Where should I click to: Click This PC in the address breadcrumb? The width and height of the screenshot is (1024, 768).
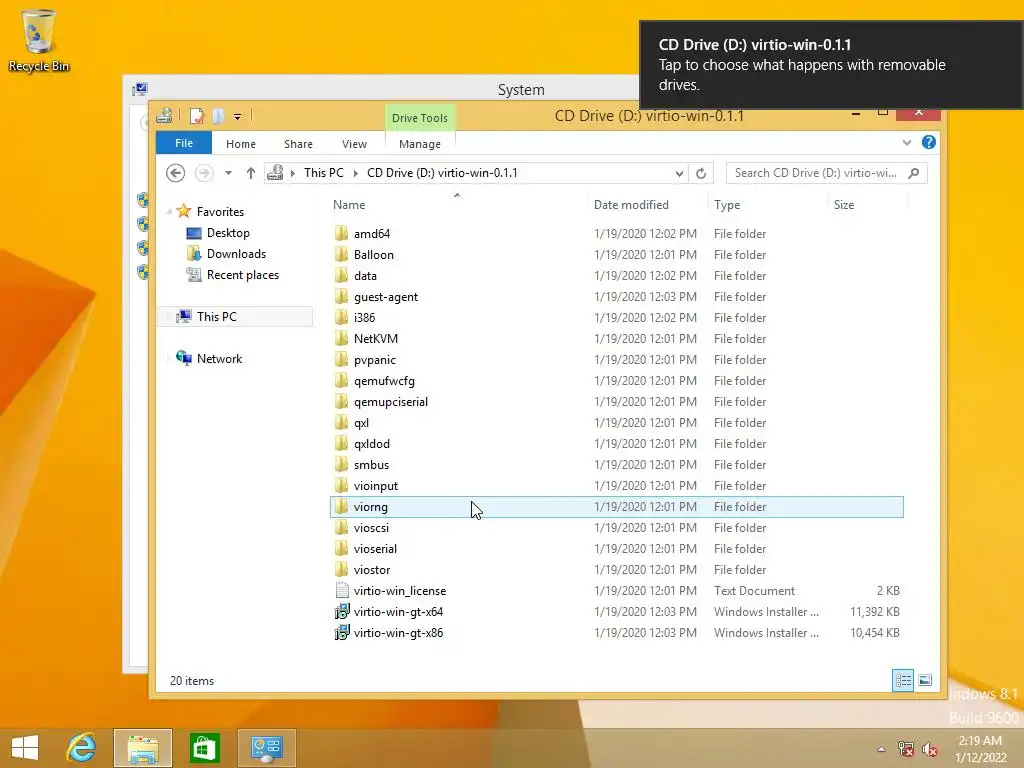pyautogui.click(x=323, y=173)
